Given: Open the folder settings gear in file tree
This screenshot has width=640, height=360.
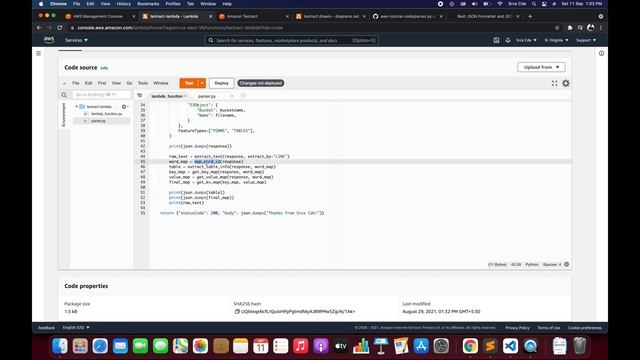Looking at the screenshot, I should [x=124, y=107].
